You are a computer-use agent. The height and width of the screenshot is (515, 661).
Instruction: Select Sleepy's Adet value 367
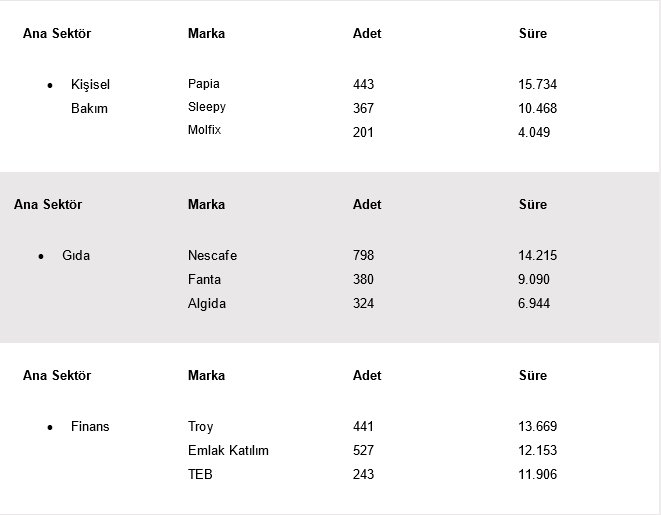pos(363,109)
